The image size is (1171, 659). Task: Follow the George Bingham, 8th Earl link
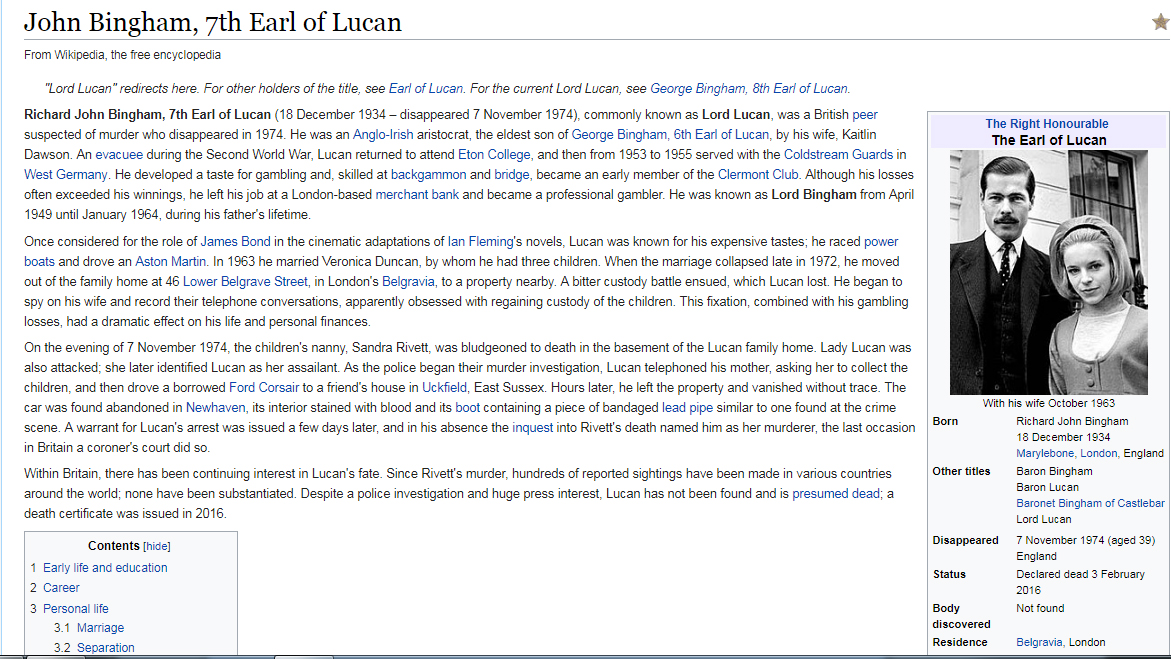(749, 88)
